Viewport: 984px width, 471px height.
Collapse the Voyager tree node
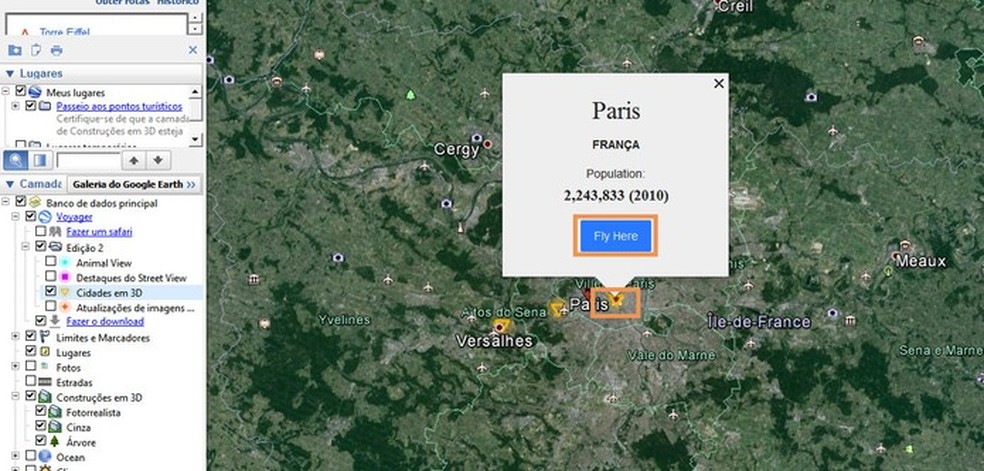coord(16,216)
